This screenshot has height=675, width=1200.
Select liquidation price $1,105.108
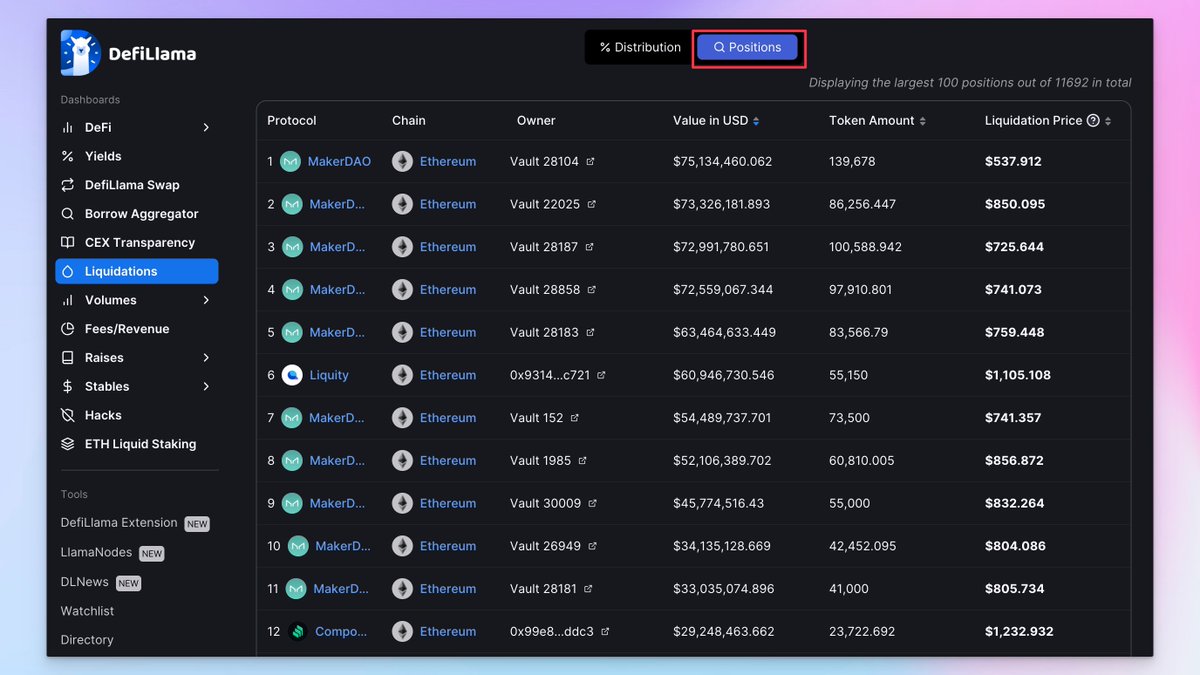(x=1018, y=376)
